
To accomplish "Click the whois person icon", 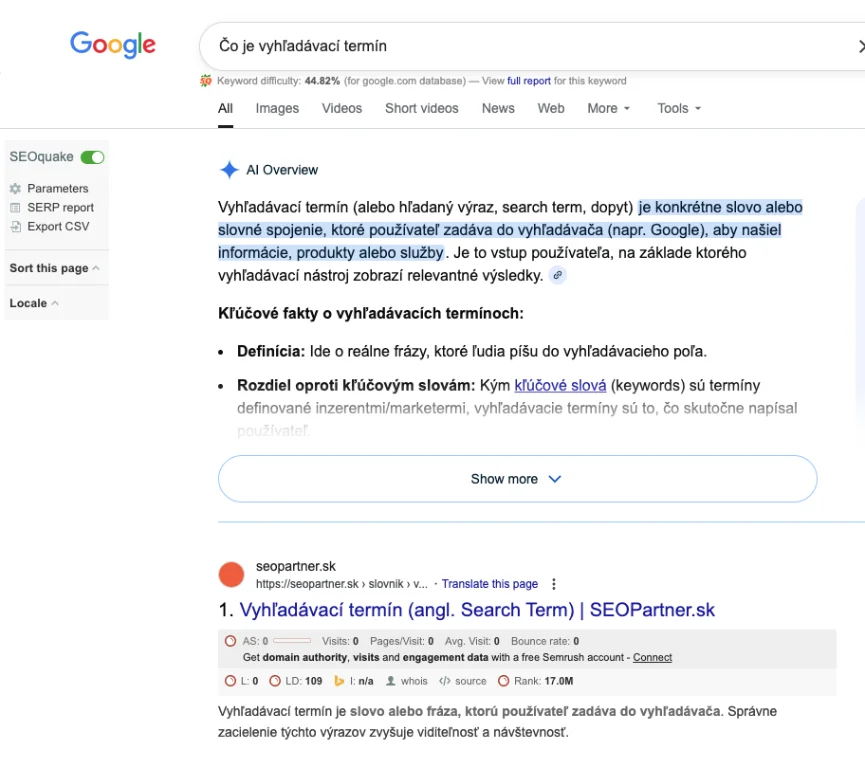I will (391, 681).
